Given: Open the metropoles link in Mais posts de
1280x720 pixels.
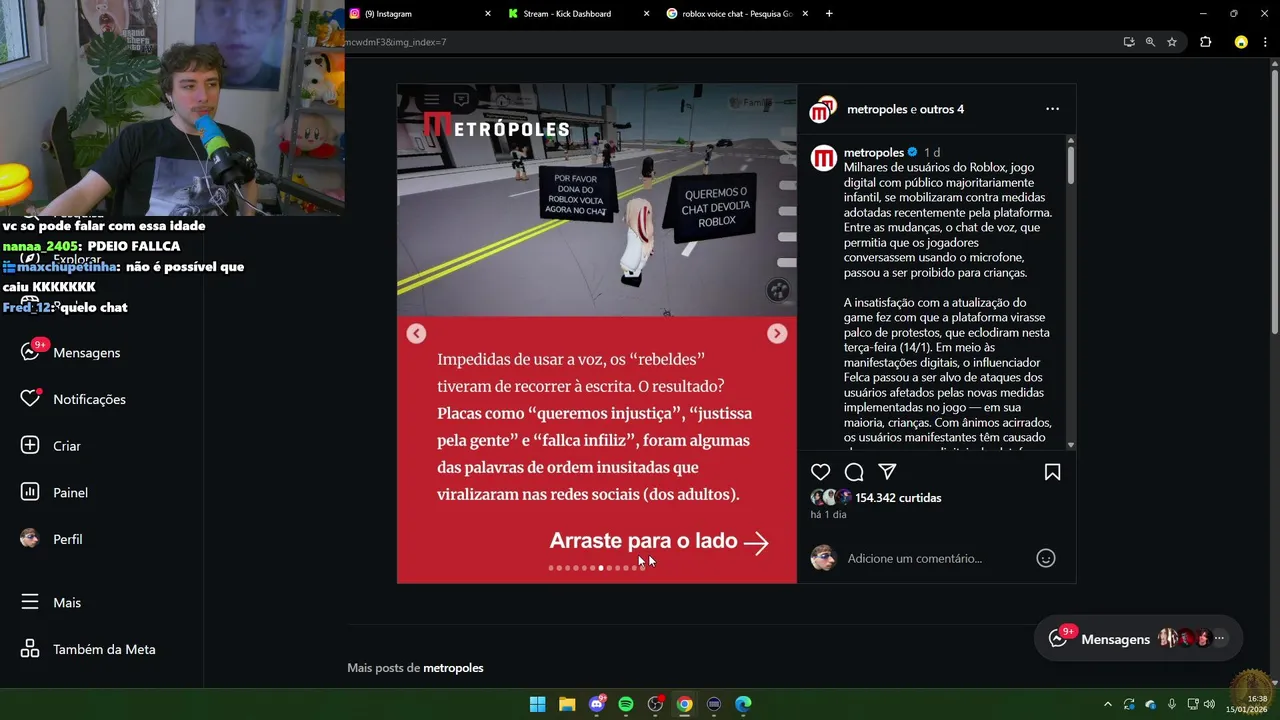Looking at the screenshot, I should (x=453, y=668).
